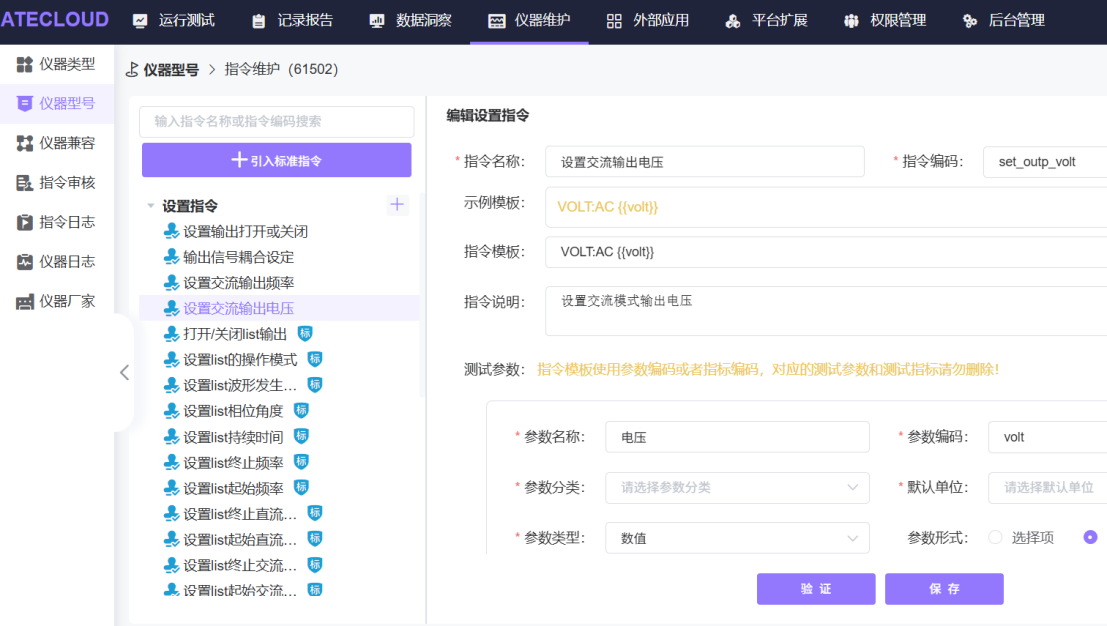Click the 仪器类型 sidebar icon

point(25,64)
